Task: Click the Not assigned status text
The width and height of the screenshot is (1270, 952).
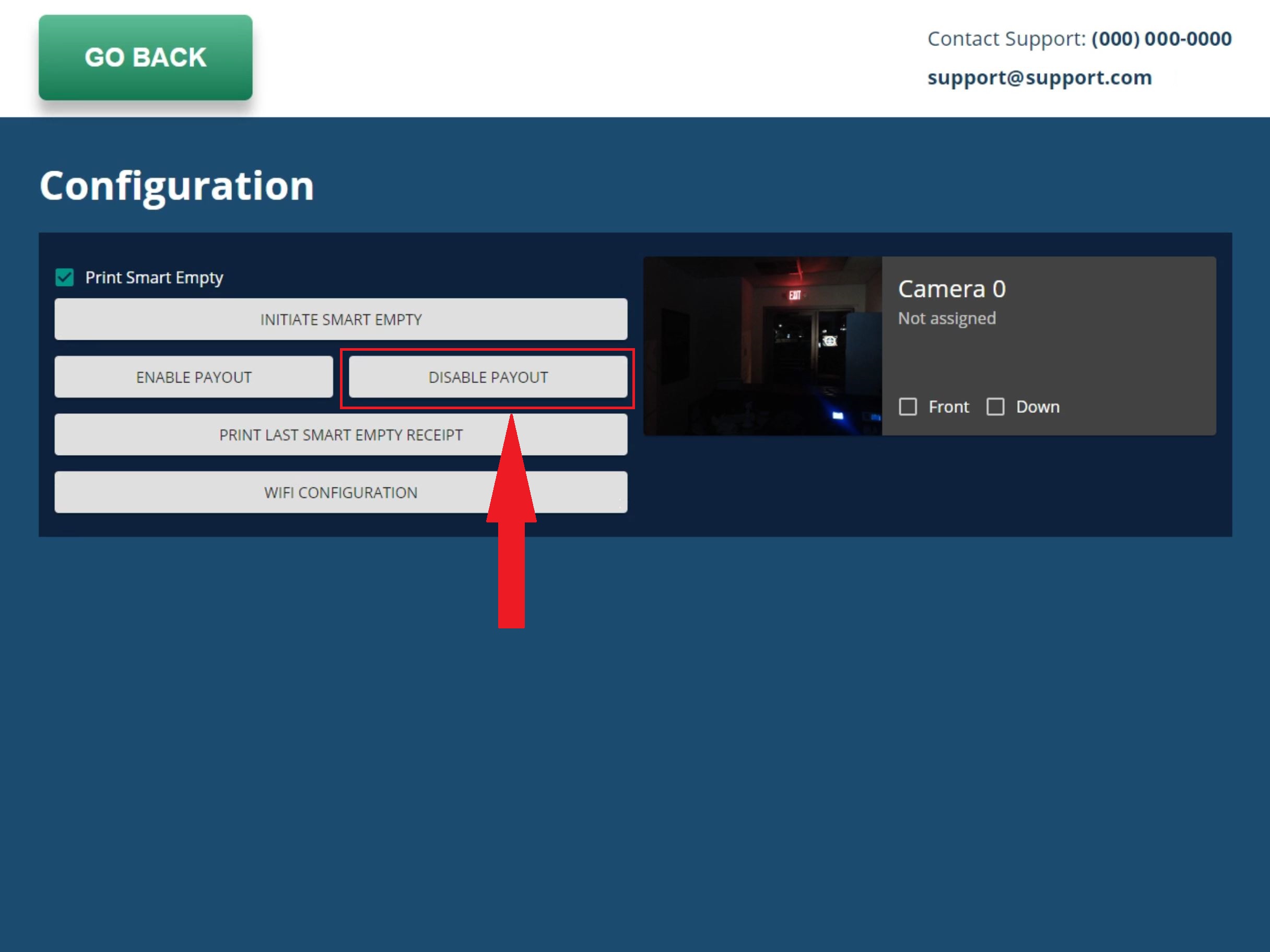Action: pos(947,318)
